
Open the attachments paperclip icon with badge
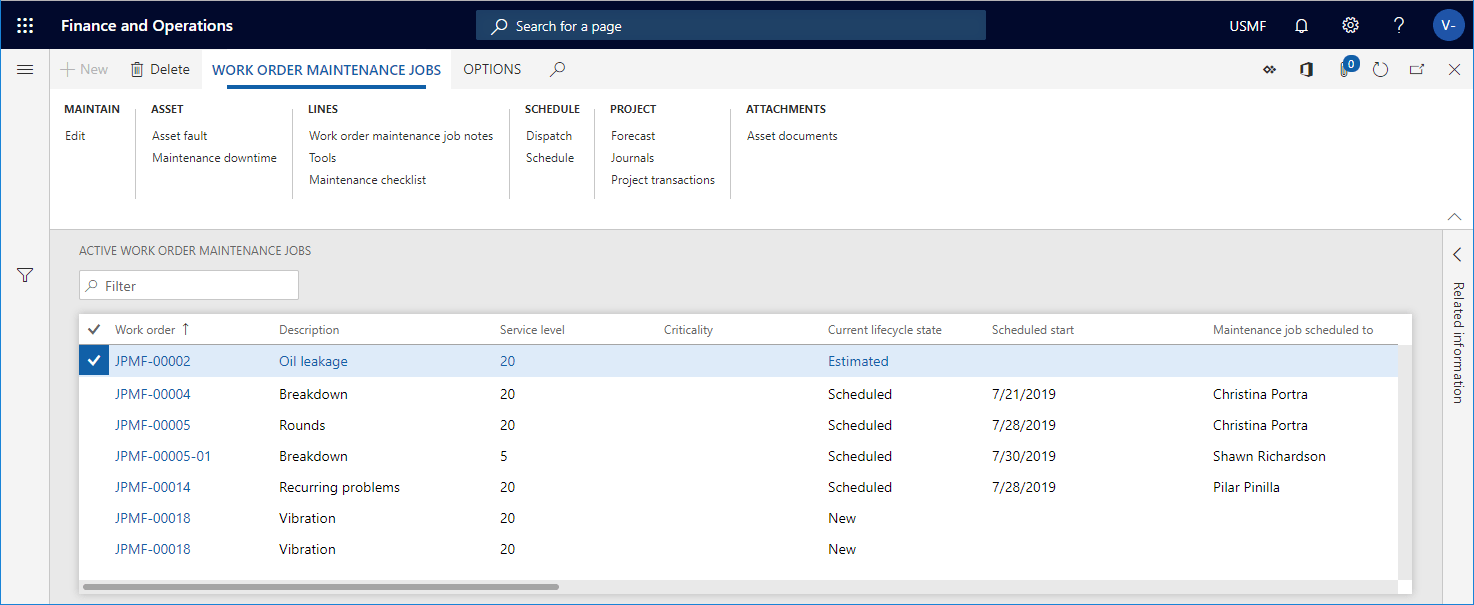1346,69
